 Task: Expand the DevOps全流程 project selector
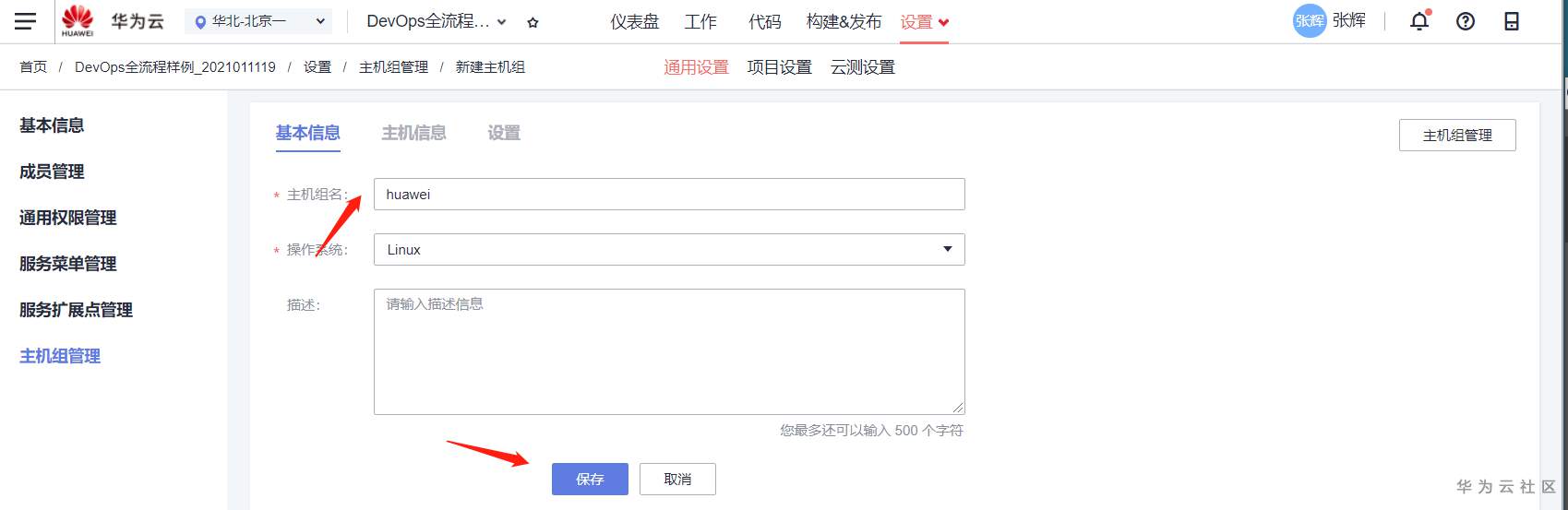click(x=437, y=21)
